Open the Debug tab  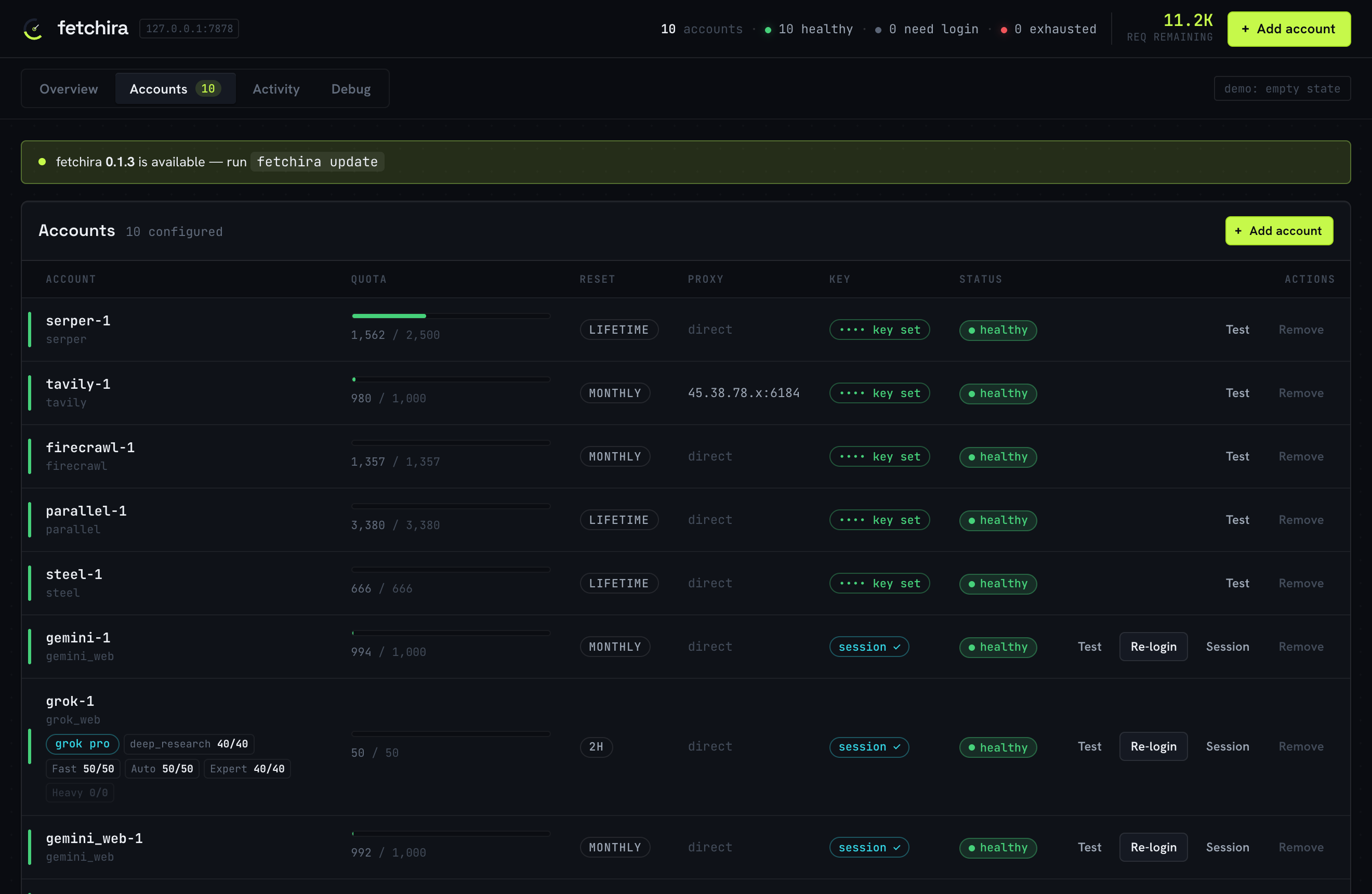point(350,89)
